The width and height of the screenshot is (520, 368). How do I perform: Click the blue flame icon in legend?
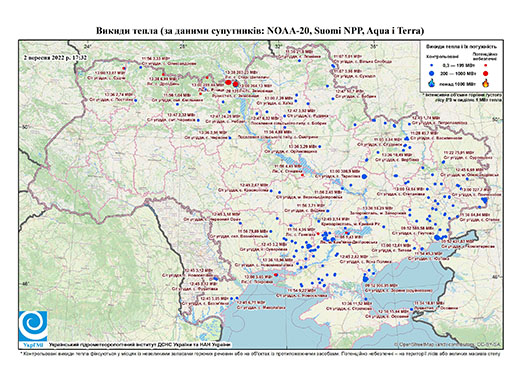tap(432, 83)
